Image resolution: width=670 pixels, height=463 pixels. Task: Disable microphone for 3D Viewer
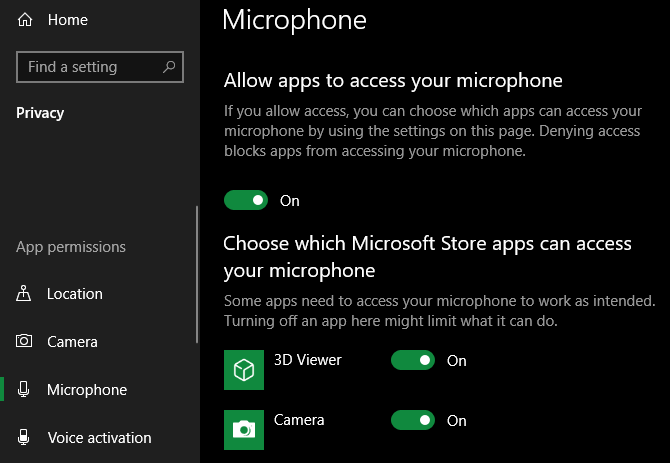coord(413,360)
